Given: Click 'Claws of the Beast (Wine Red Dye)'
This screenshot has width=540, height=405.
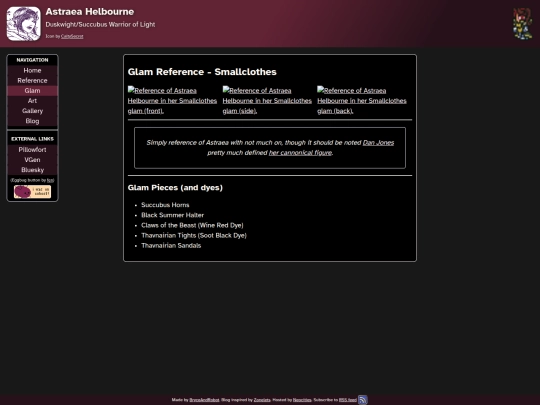Looking at the screenshot, I should click(x=192, y=225).
